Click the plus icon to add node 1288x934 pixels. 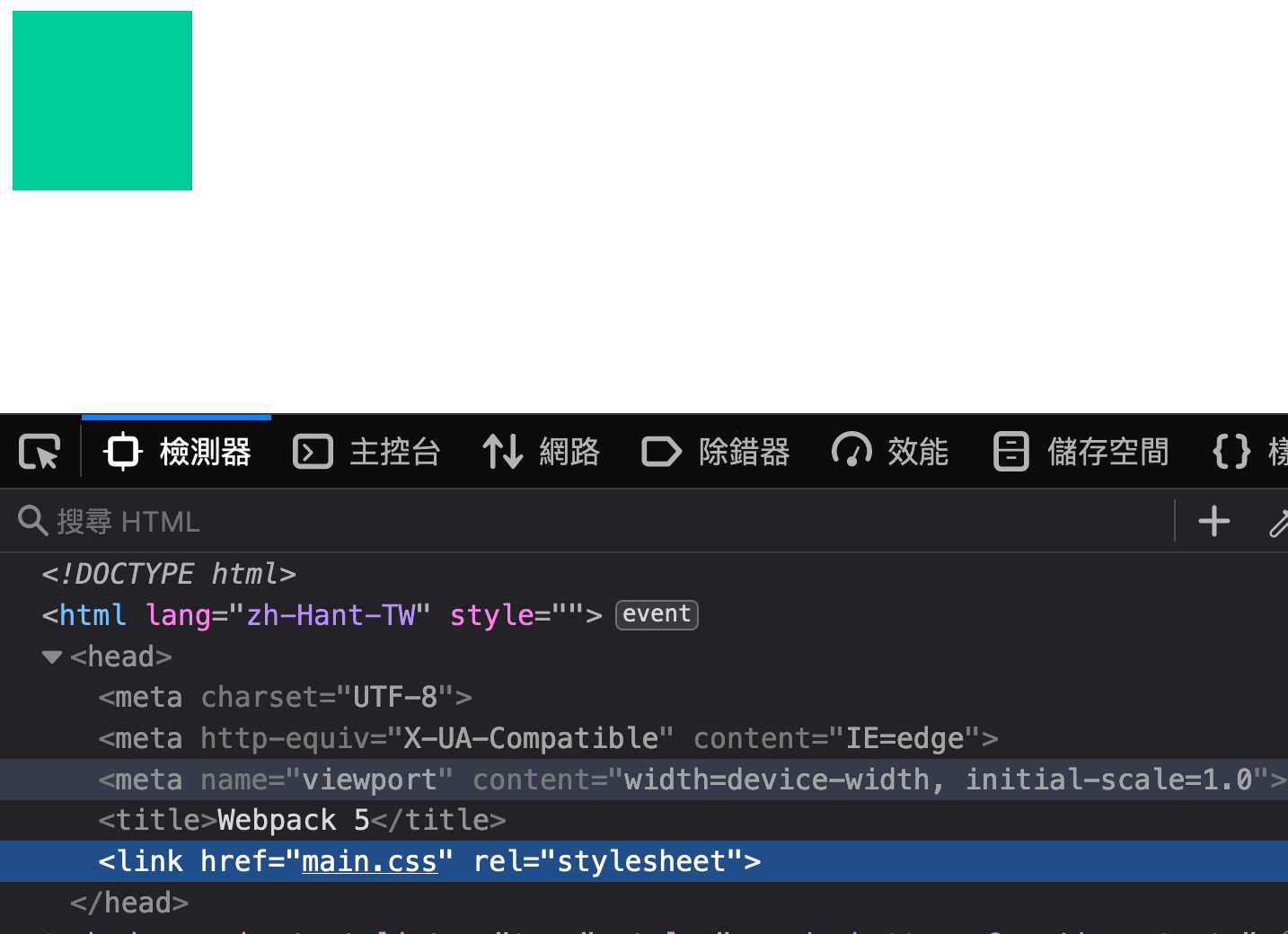1213,522
